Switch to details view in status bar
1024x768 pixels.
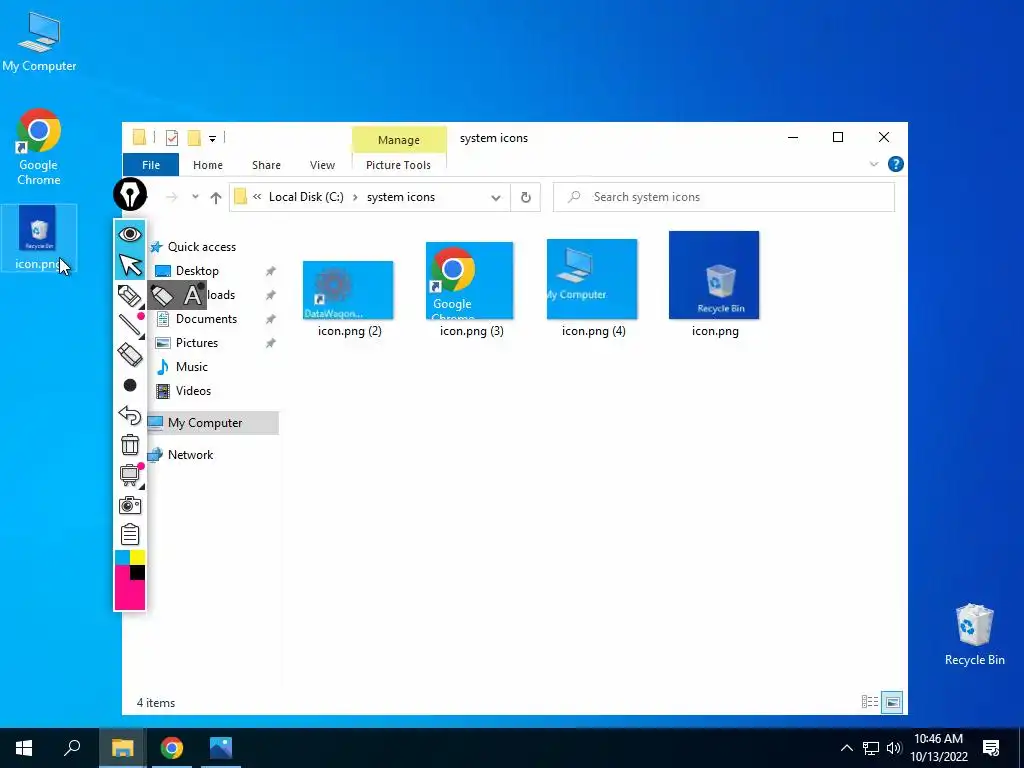870,702
